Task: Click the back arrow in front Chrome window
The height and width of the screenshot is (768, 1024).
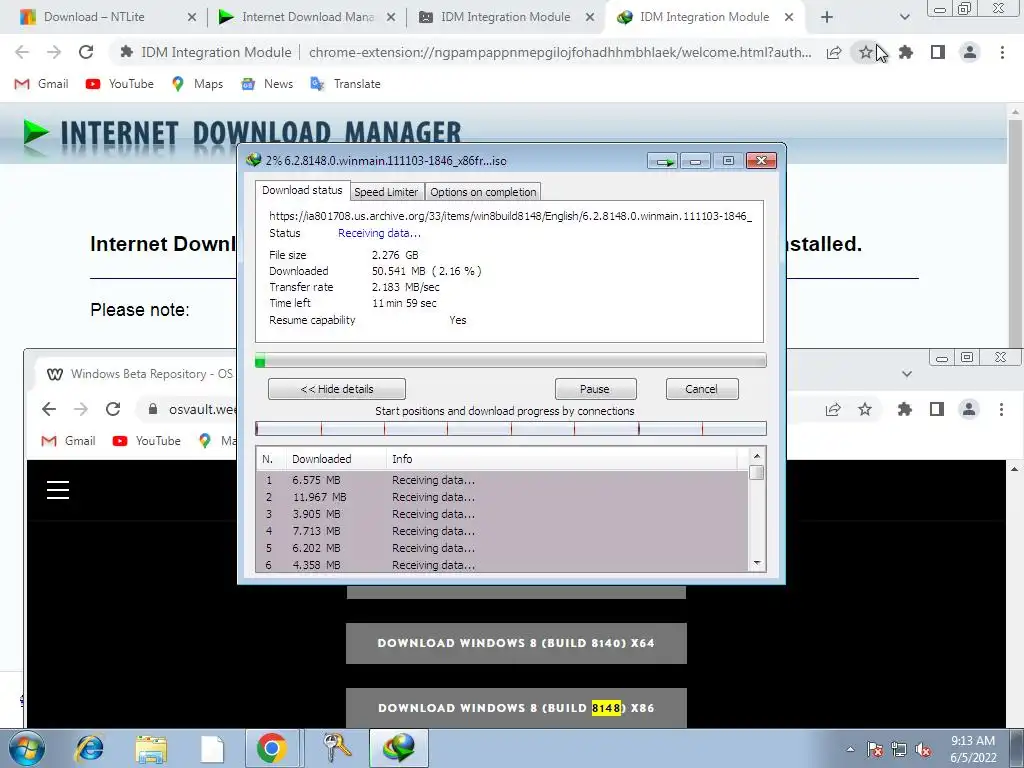Action: coord(22,52)
